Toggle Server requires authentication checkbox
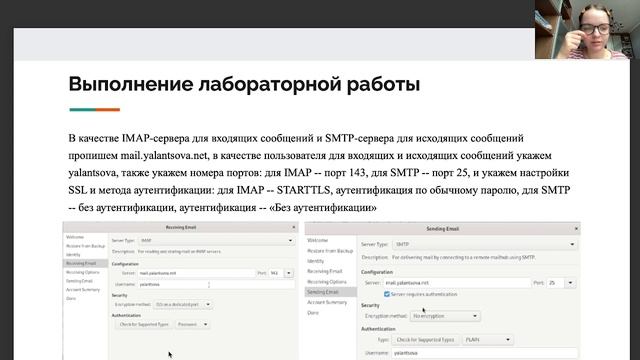This screenshot has width=640, height=360. [387, 294]
